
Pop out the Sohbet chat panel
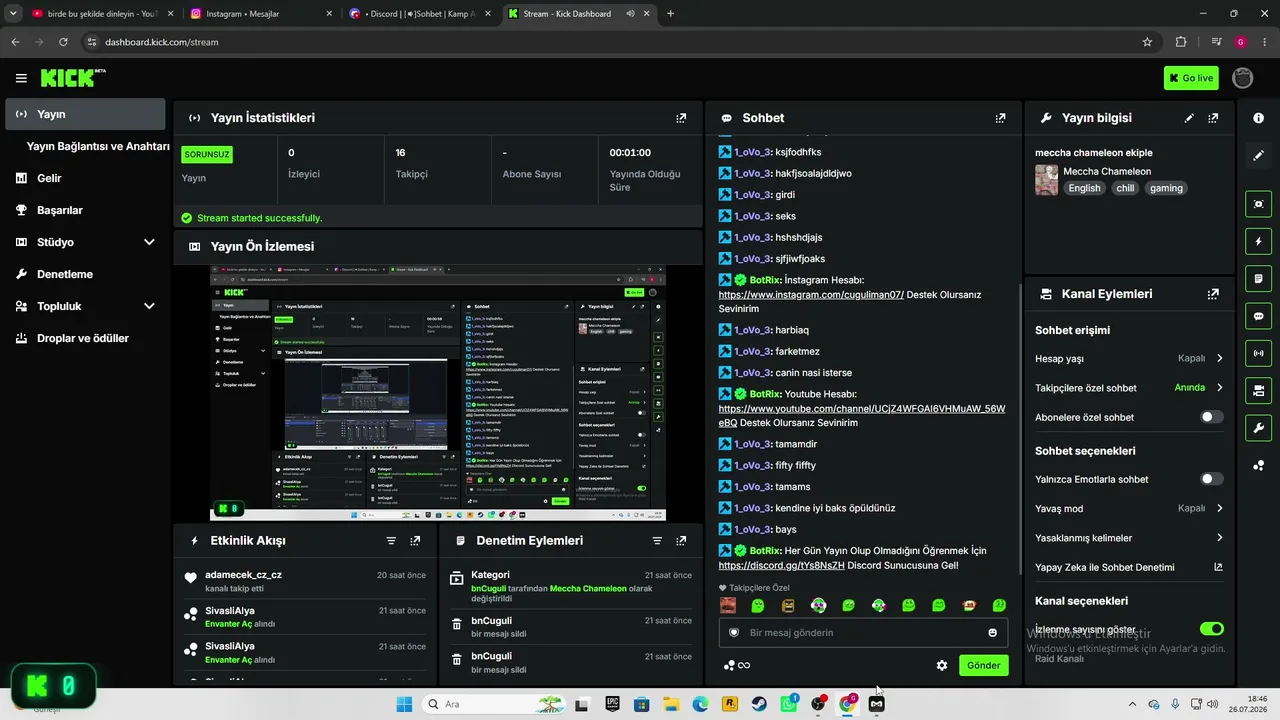pos(1000,118)
